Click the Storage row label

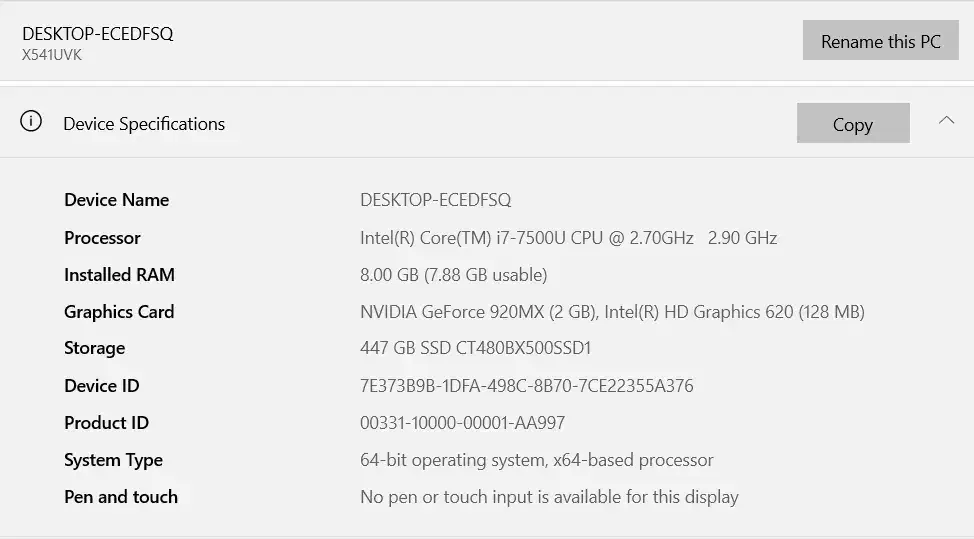click(x=94, y=348)
